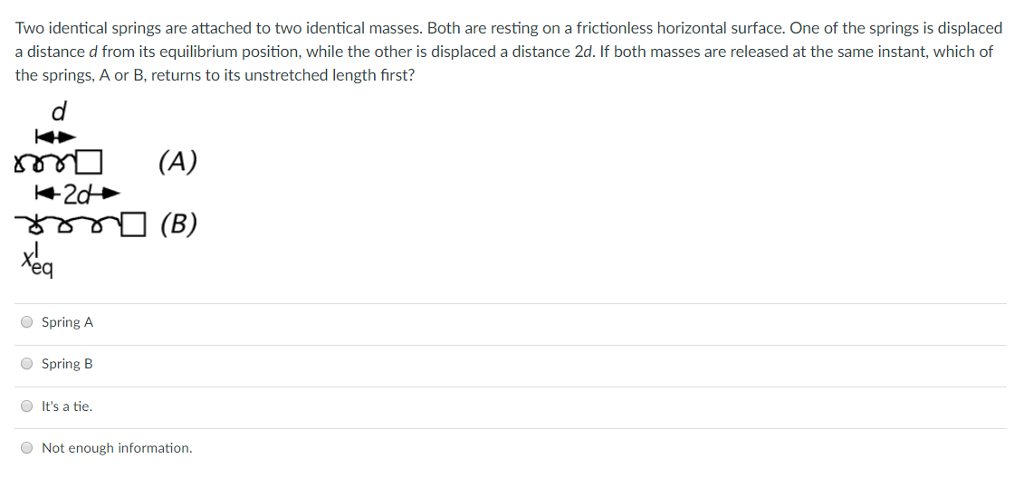
Task: Click the "d" label above spring A
Action: [x=58, y=109]
